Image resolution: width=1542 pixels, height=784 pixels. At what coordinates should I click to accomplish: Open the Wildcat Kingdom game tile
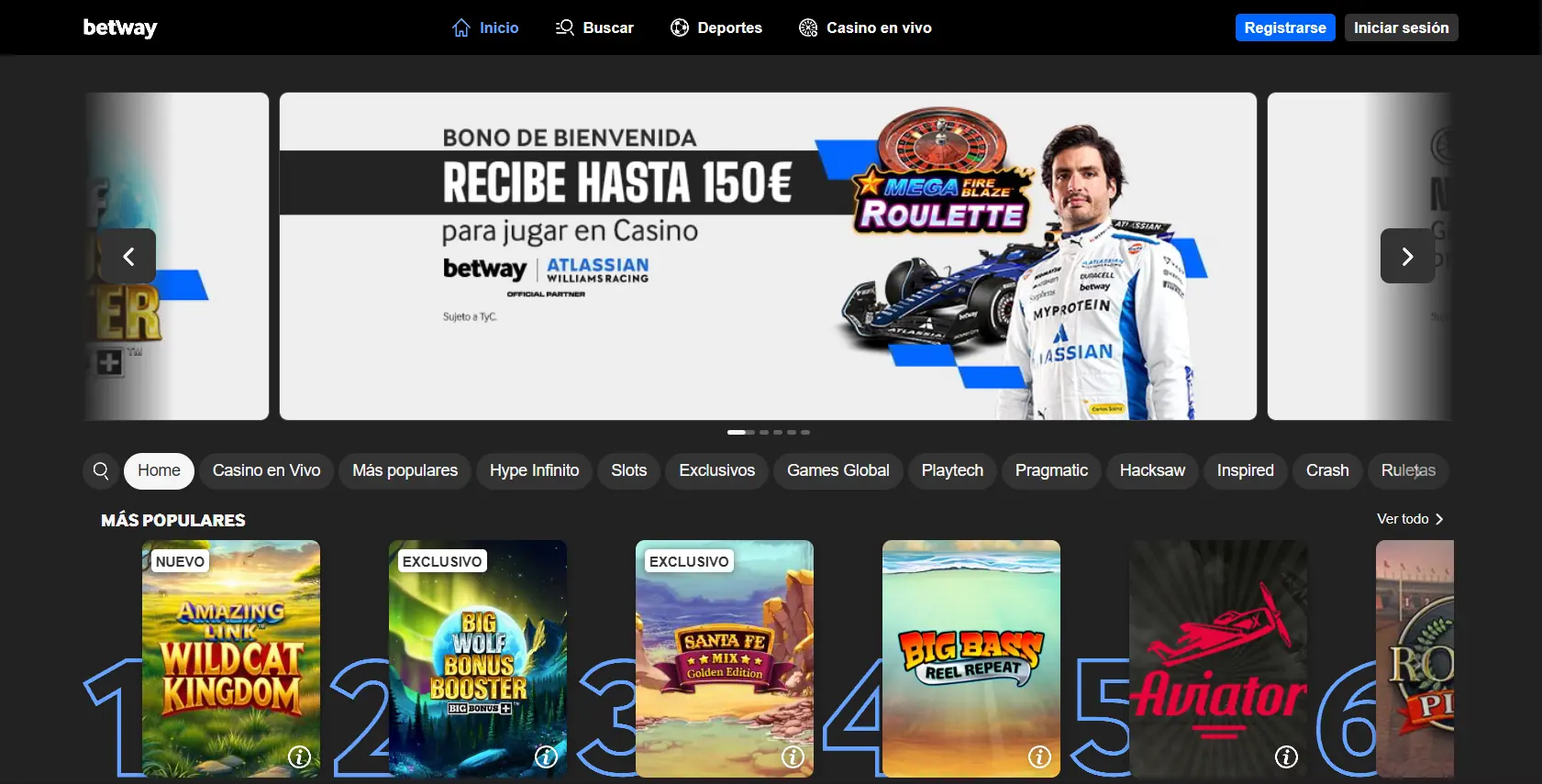(x=231, y=658)
